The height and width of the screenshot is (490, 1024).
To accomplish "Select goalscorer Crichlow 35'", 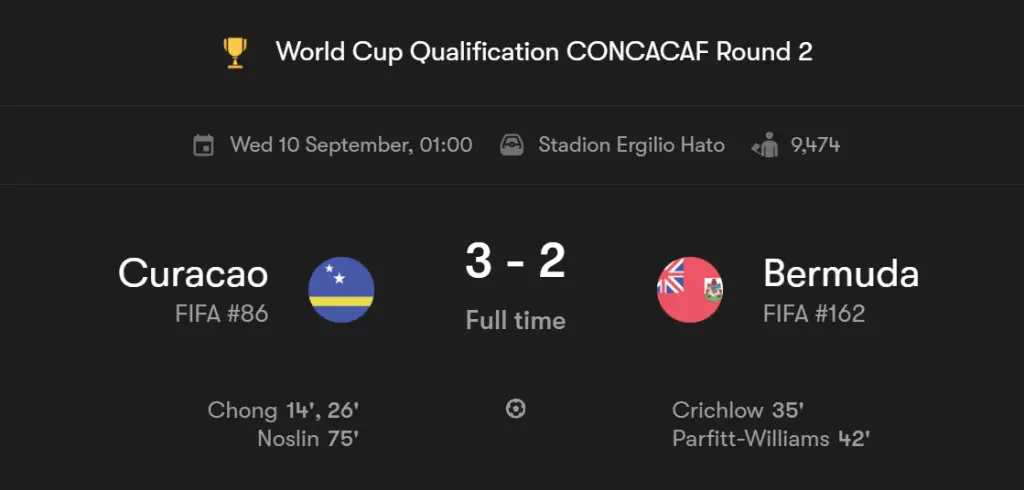I will point(737,410).
